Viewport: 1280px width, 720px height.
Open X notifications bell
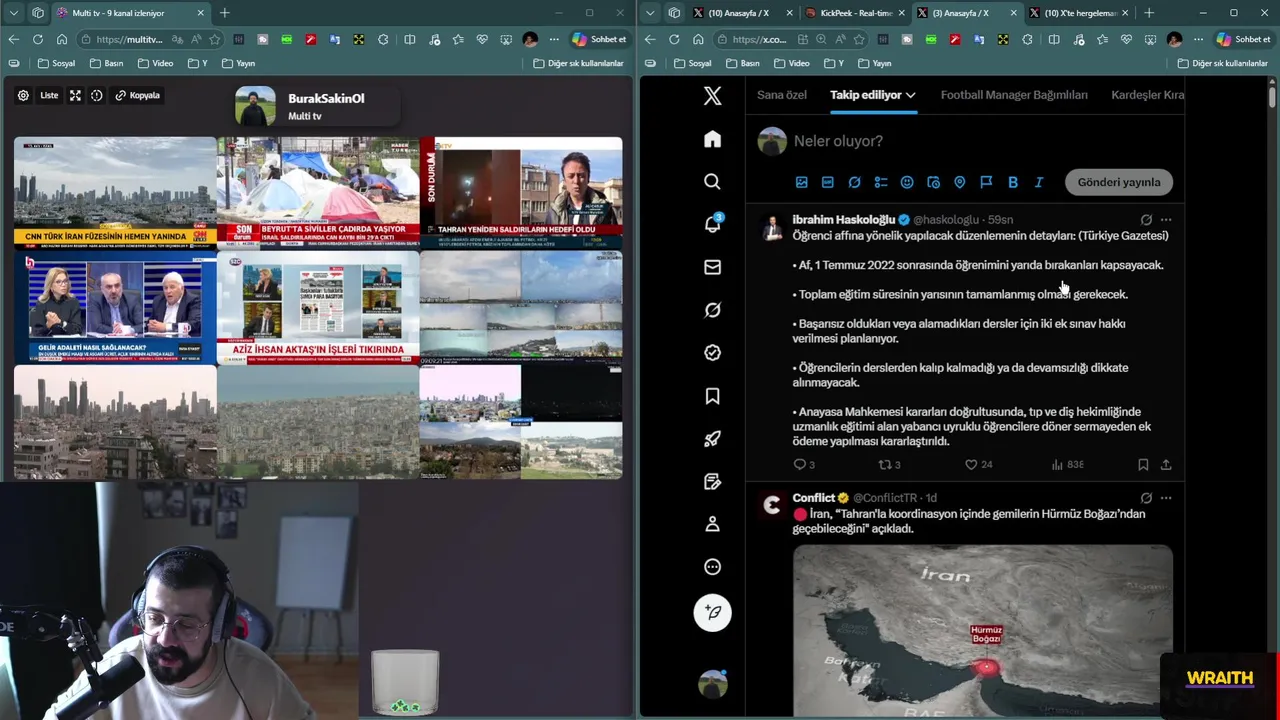tap(712, 224)
